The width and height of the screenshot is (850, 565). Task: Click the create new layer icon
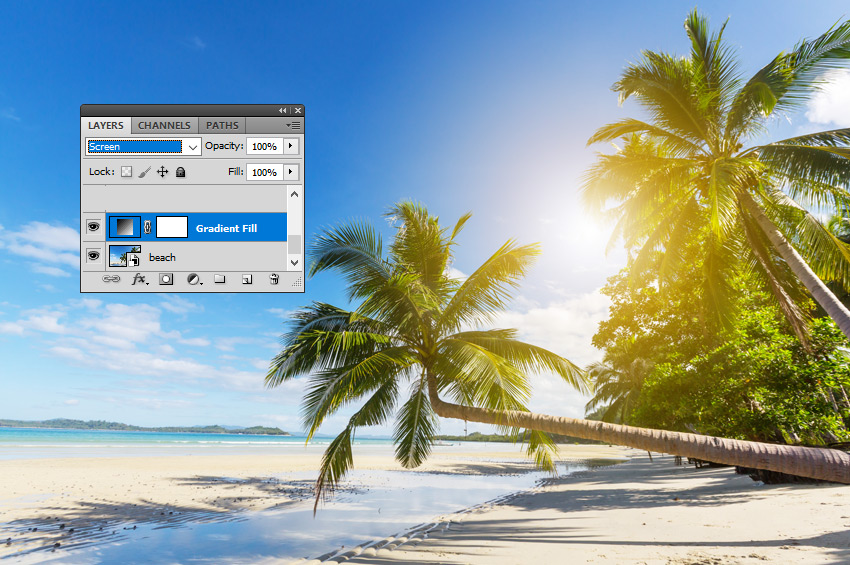point(246,280)
